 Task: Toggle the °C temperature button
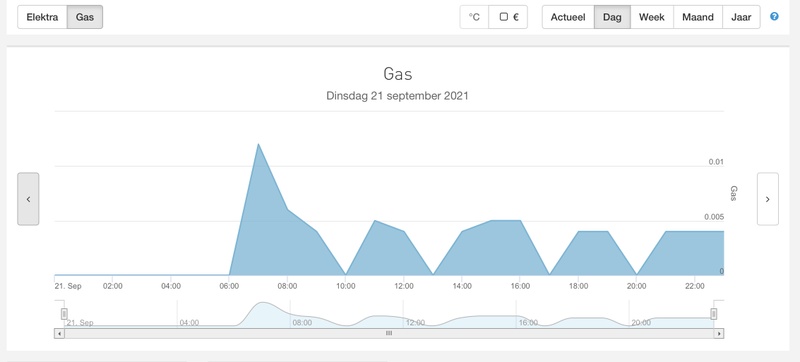tap(474, 17)
